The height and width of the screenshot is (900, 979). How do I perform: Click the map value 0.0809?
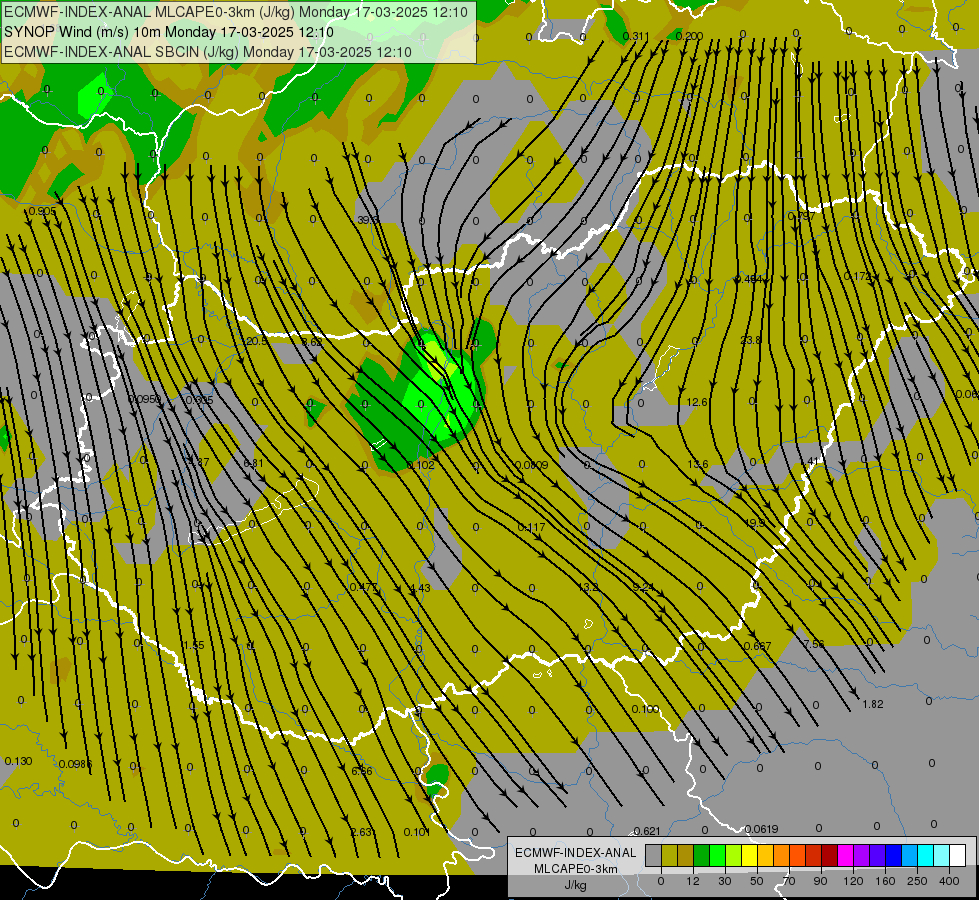531,465
